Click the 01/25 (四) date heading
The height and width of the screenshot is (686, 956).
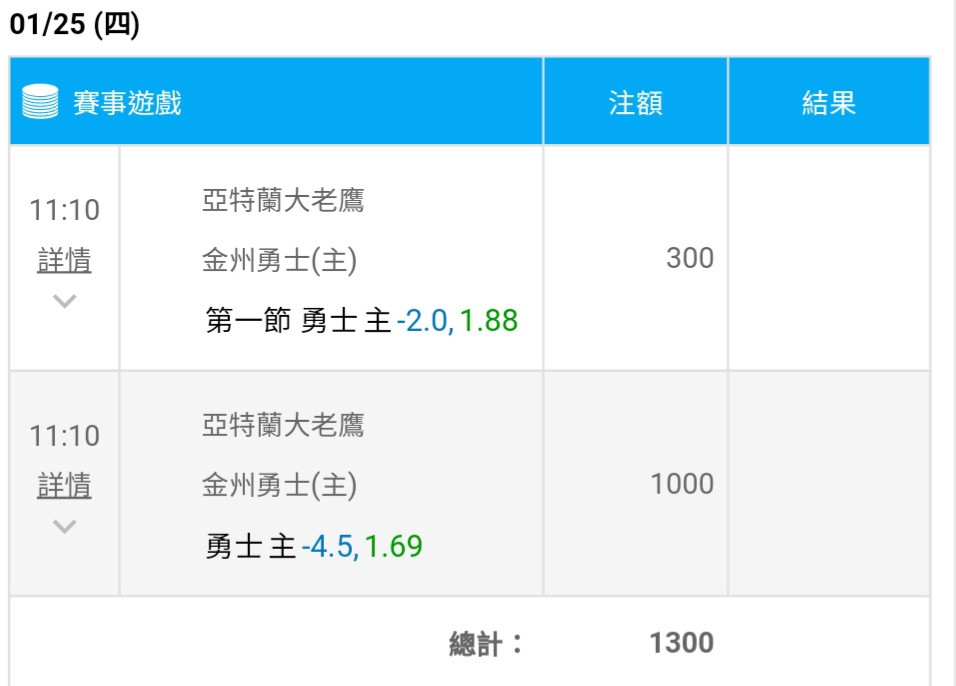tap(74, 24)
